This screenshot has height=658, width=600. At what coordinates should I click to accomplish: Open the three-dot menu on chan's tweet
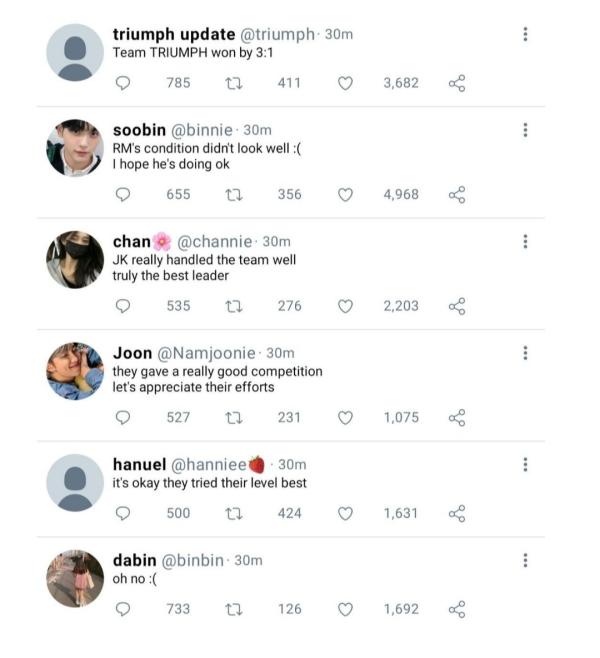coord(525,242)
